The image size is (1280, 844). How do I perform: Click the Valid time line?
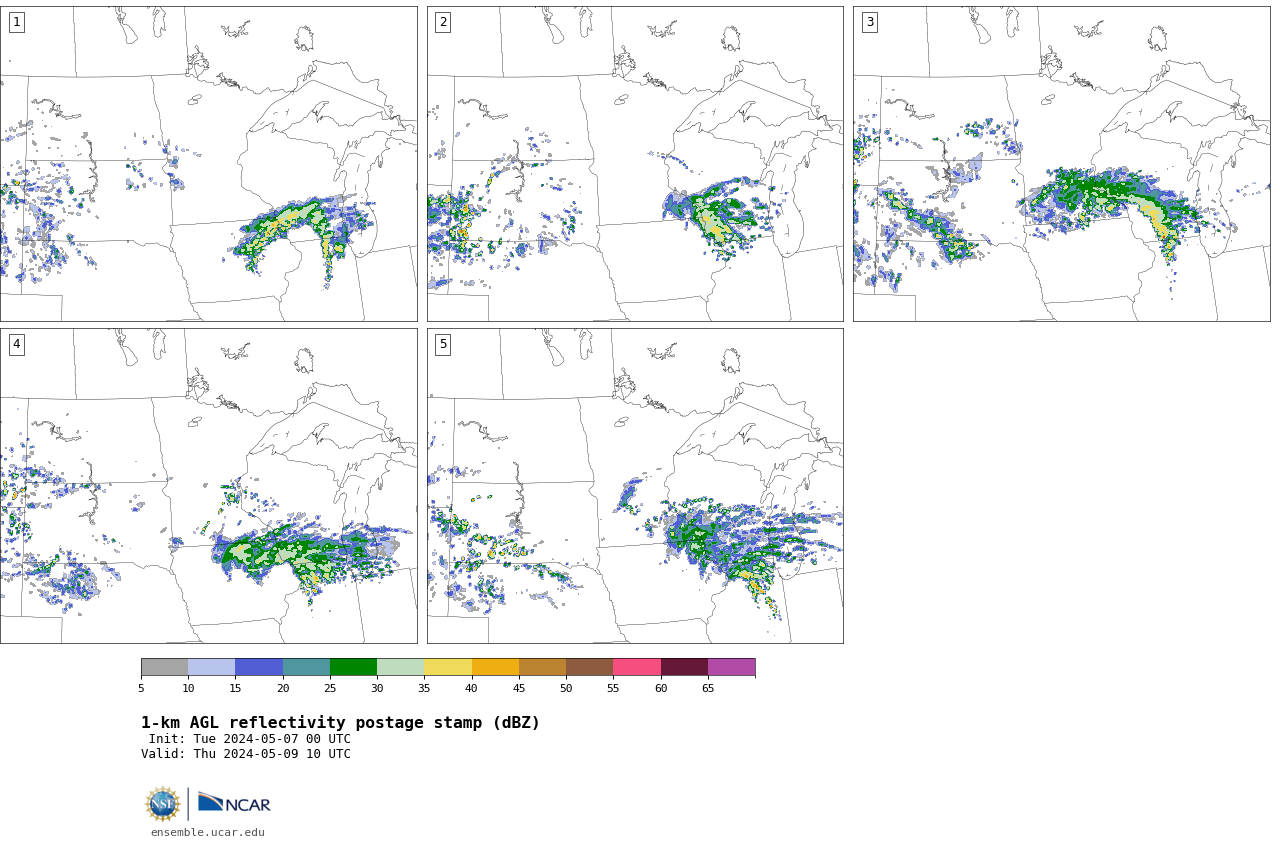(246, 754)
